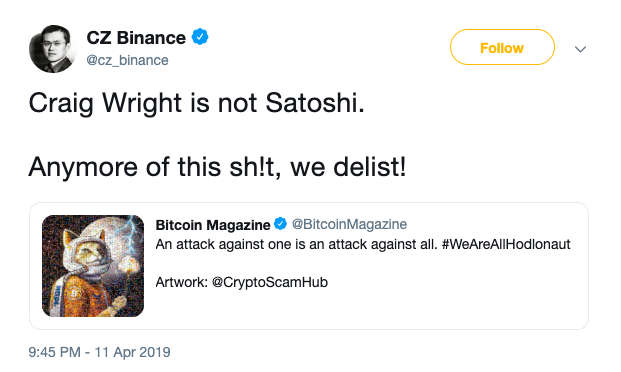Image resolution: width=621 pixels, height=372 pixels.
Task: Expand the tweet options chevron menu
Action: (x=580, y=49)
